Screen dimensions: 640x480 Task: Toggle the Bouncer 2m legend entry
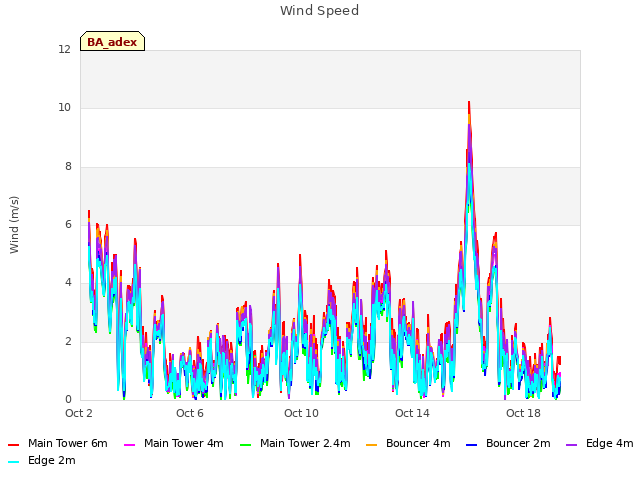click(508, 443)
